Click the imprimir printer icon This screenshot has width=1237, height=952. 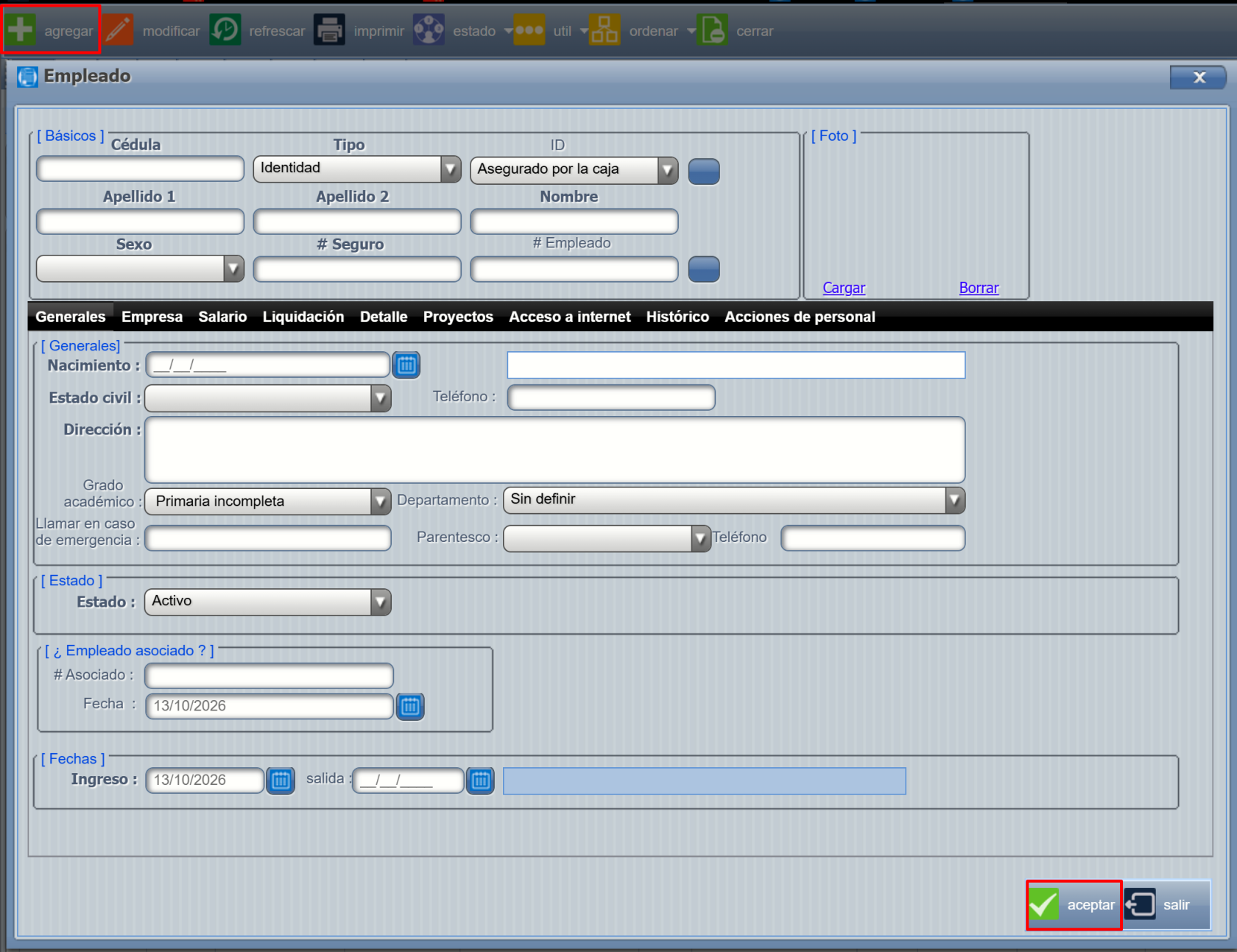tap(329, 30)
